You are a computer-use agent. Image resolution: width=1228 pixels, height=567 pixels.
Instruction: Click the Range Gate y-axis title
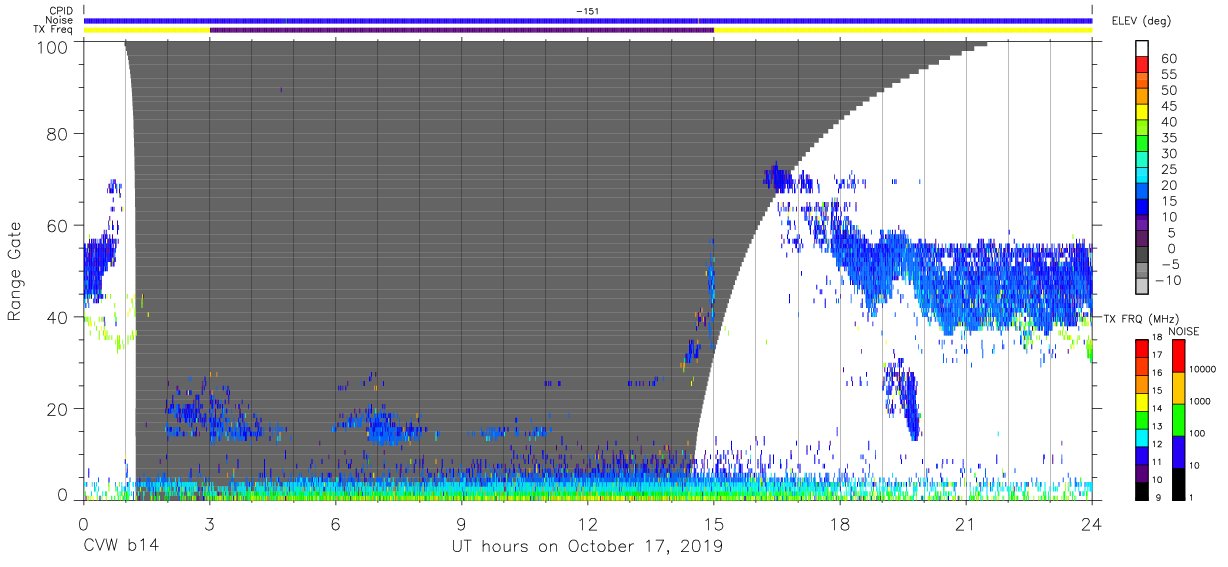[15, 271]
